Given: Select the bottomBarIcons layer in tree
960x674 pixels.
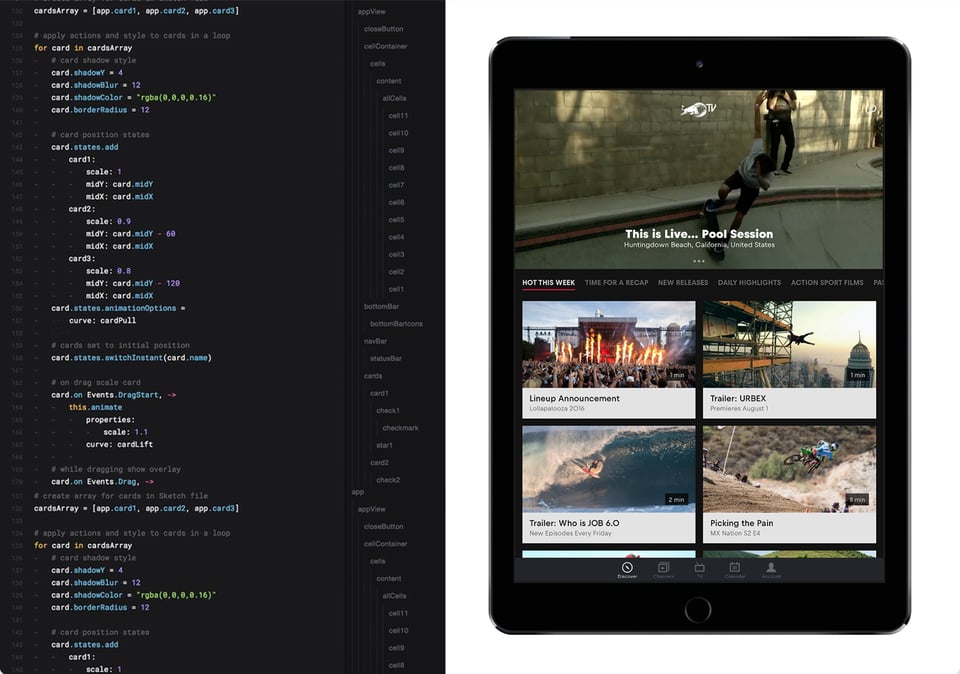Looking at the screenshot, I should click(396, 324).
